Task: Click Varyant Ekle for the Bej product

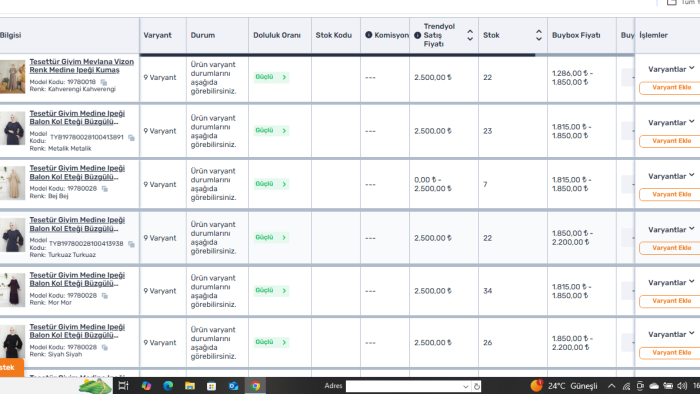Action: [671, 195]
